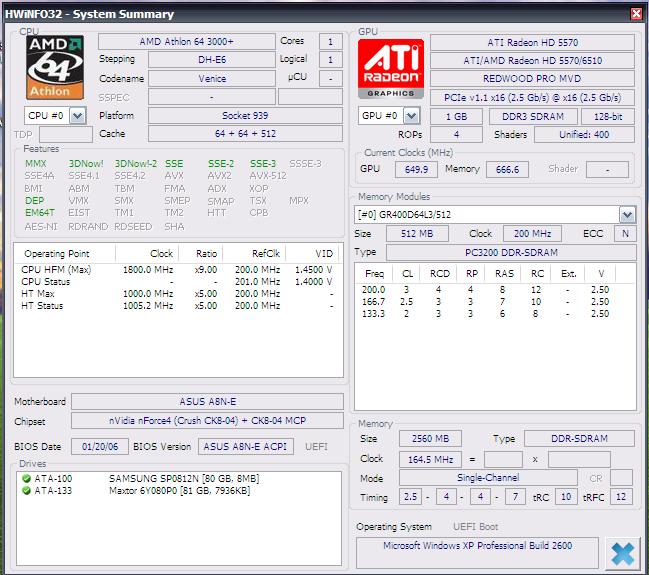Click the DDR3 SDRAM memory type field

point(533,117)
